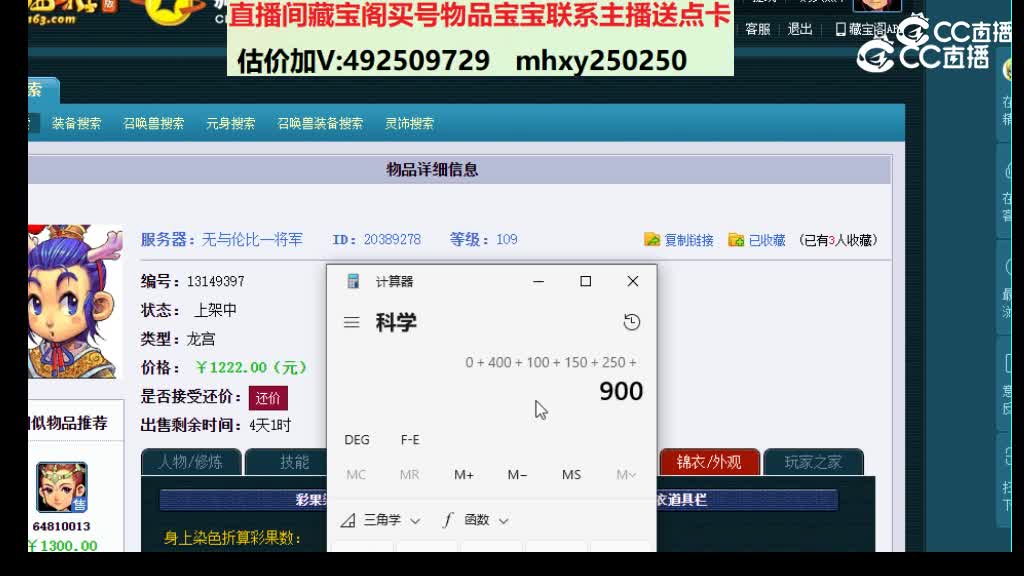Click the 已收藏 favorite icon
The height and width of the screenshot is (576, 1024).
[x=737, y=239]
